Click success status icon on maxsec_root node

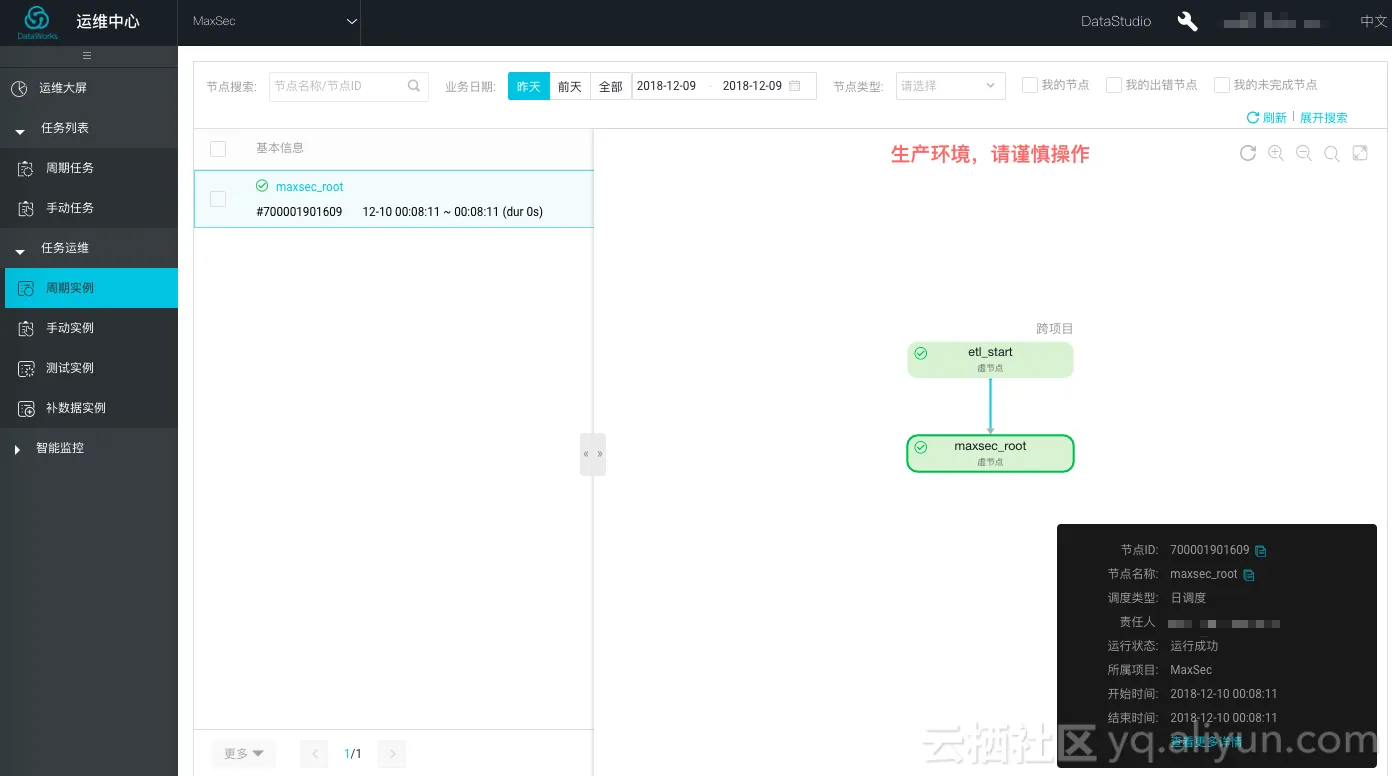tap(921, 447)
